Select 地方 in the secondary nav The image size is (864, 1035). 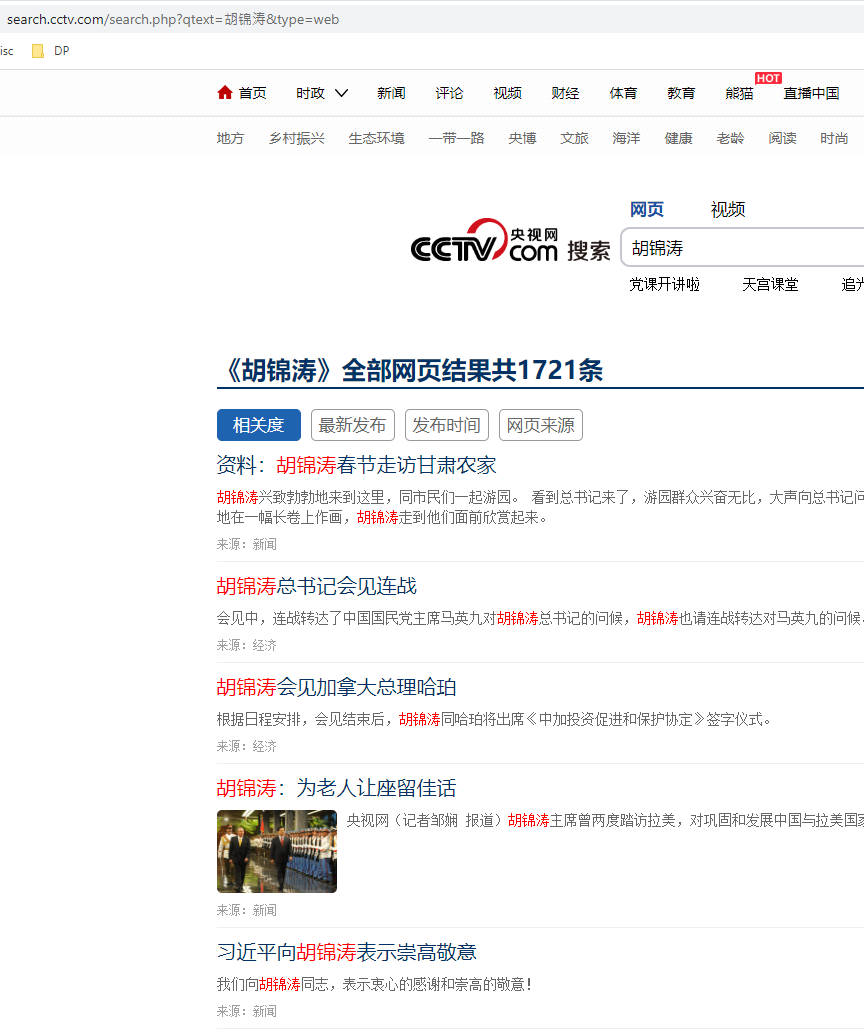[230, 138]
